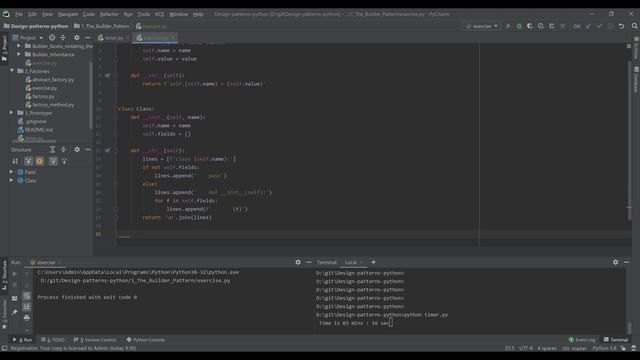
Task: Open the Project view dropdown arrow
Action: pyautogui.click(x=41, y=38)
